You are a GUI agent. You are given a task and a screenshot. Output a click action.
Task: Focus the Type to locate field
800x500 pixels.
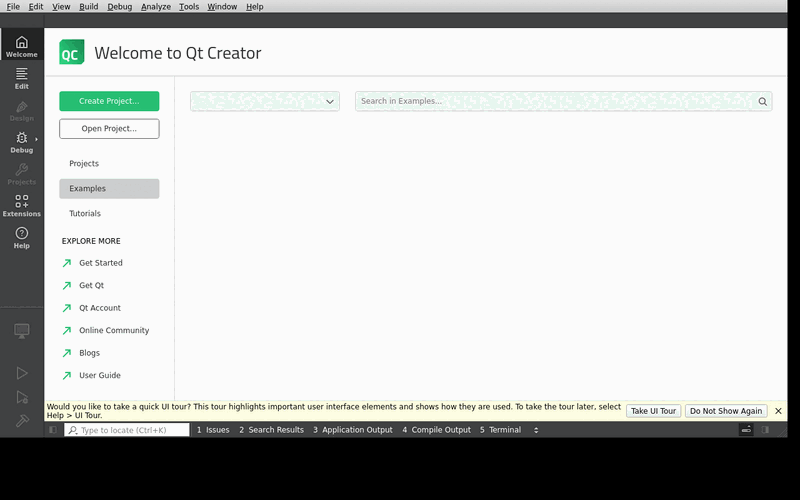tap(127, 430)
